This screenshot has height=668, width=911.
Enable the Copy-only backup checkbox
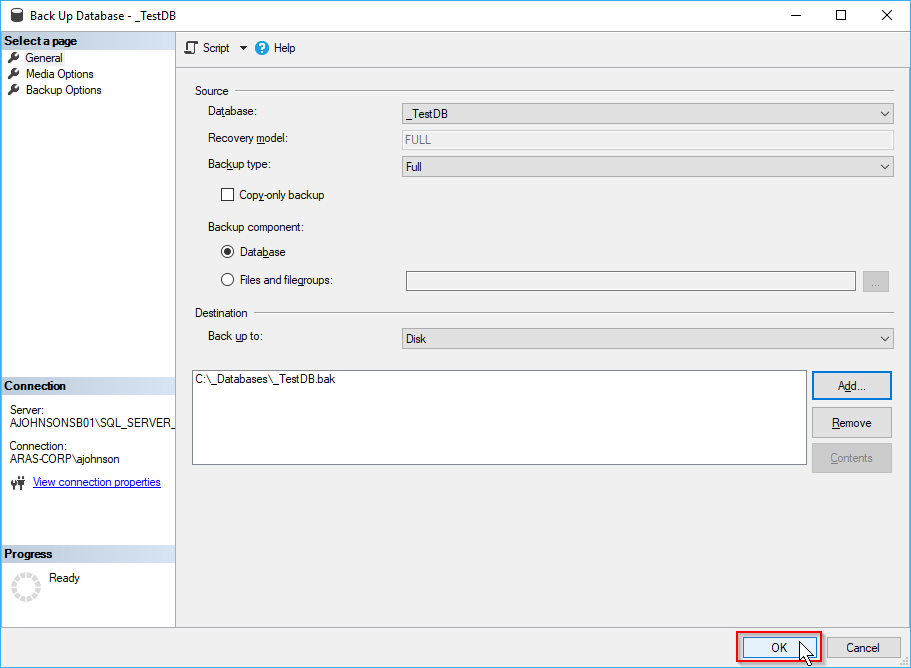(x=227, y=195)
